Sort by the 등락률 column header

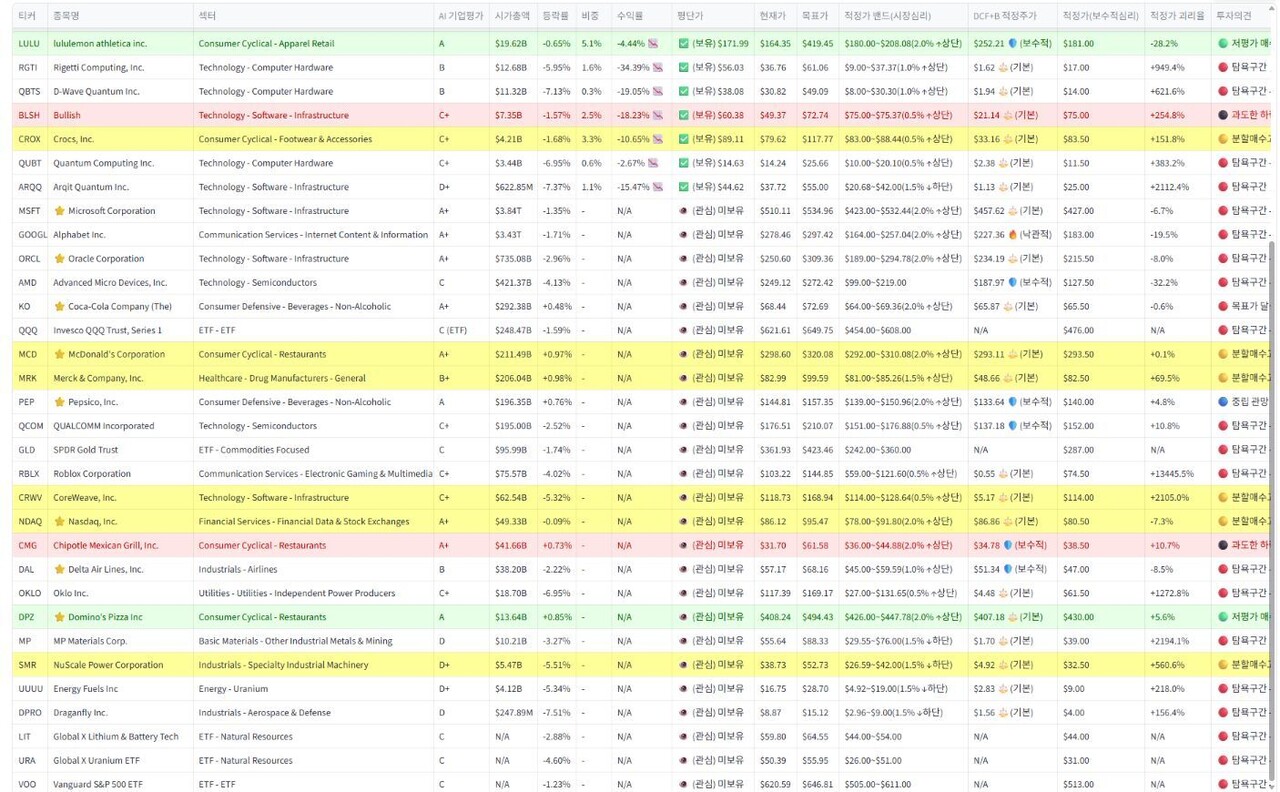pos(555,16)
